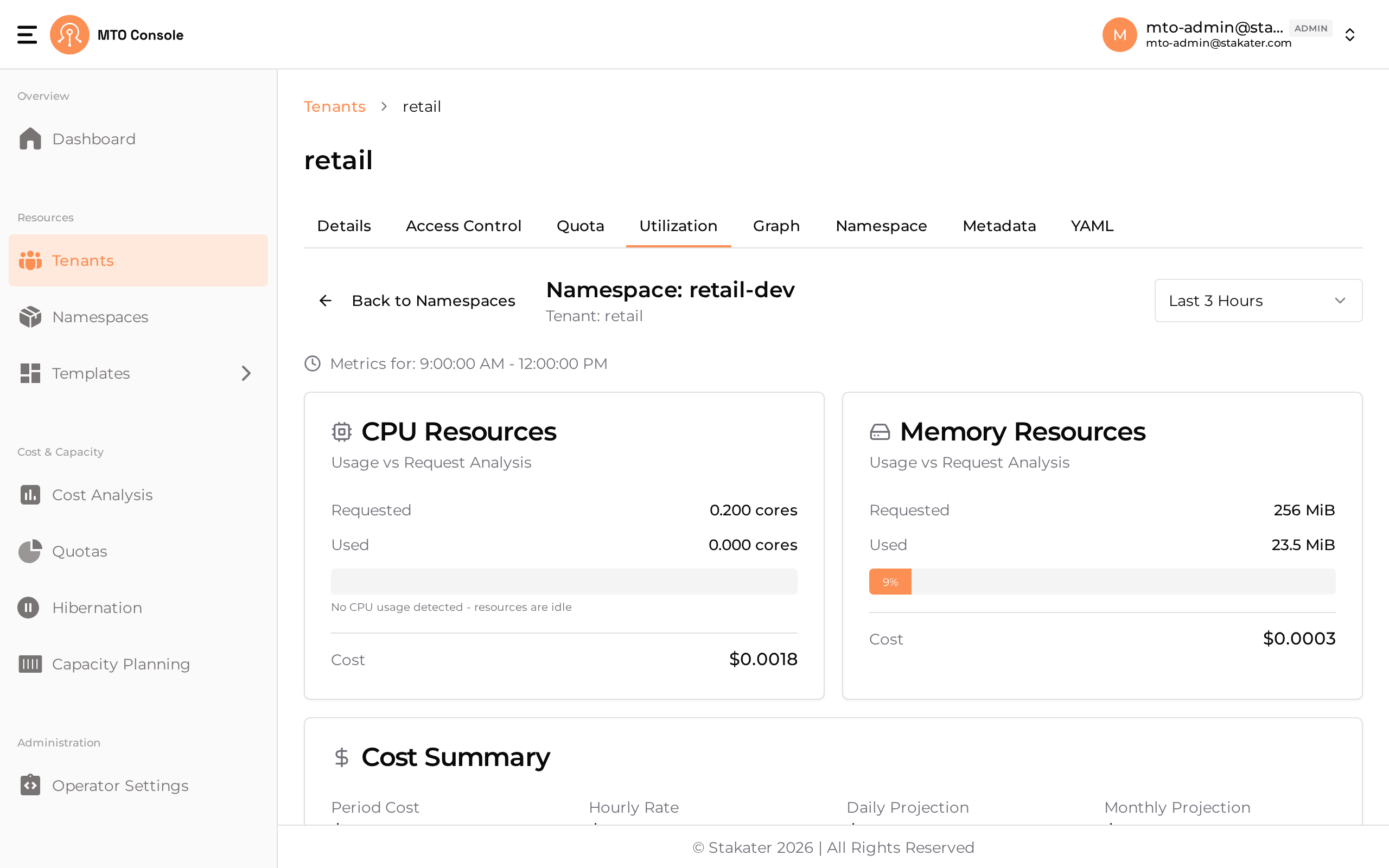Click the Period Cost label
Image resolution: width=1389 pixels, height=868 pixels.
(375, 808)
